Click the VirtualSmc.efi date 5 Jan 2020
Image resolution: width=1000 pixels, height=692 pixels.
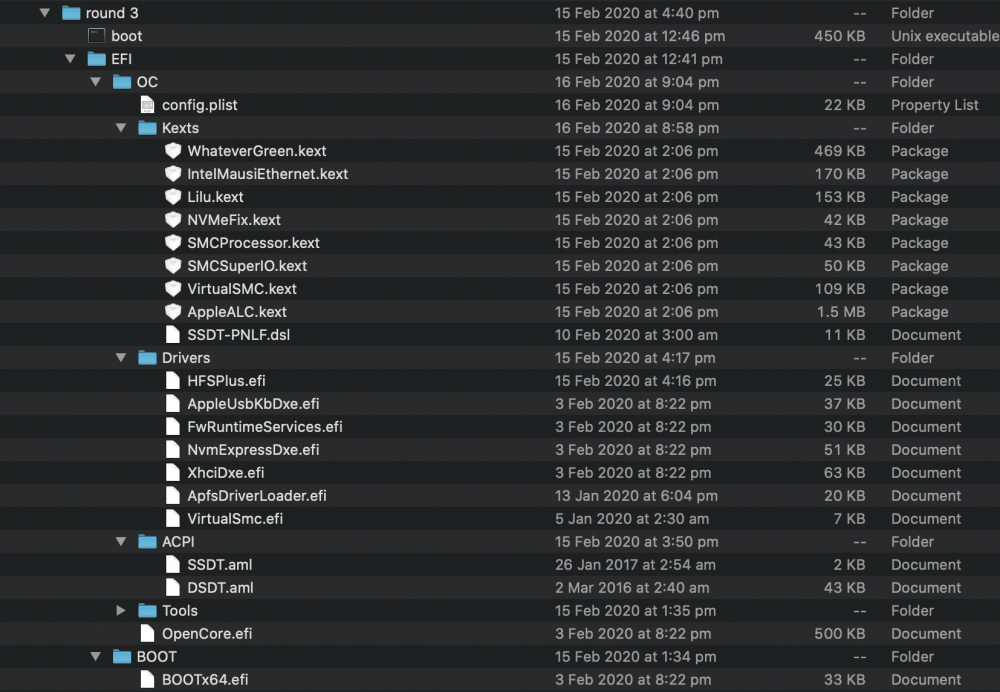632,519
